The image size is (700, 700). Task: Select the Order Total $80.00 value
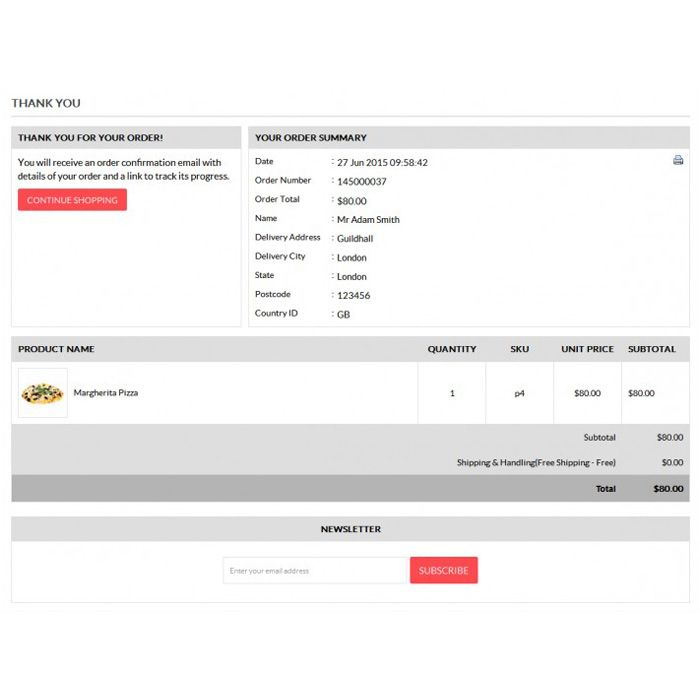pyautogui.click(x=352, y=201)
